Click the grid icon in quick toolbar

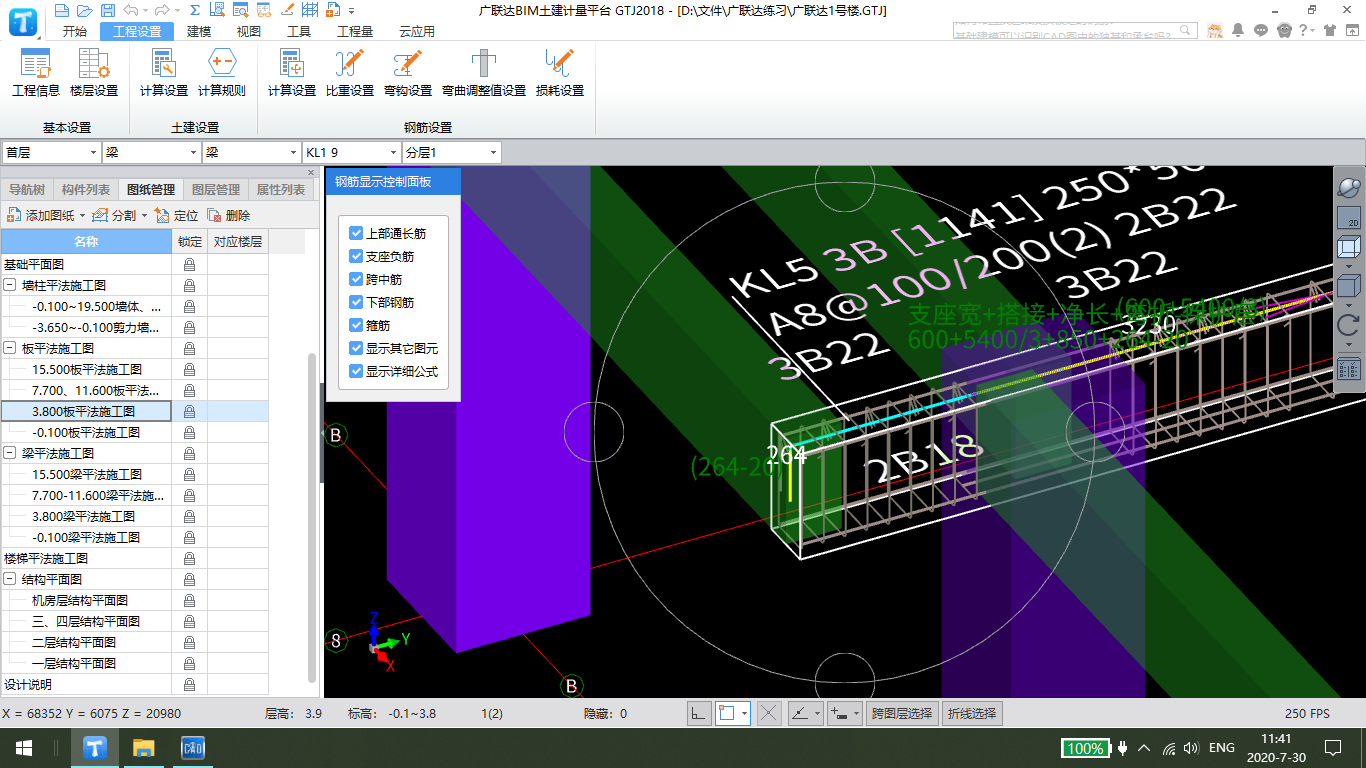[310, 10]
